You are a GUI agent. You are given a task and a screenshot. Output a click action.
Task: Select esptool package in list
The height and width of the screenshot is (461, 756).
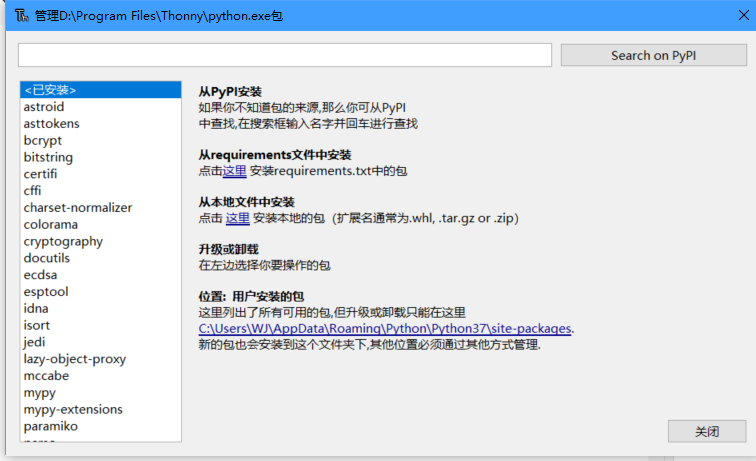coord(101,292)
